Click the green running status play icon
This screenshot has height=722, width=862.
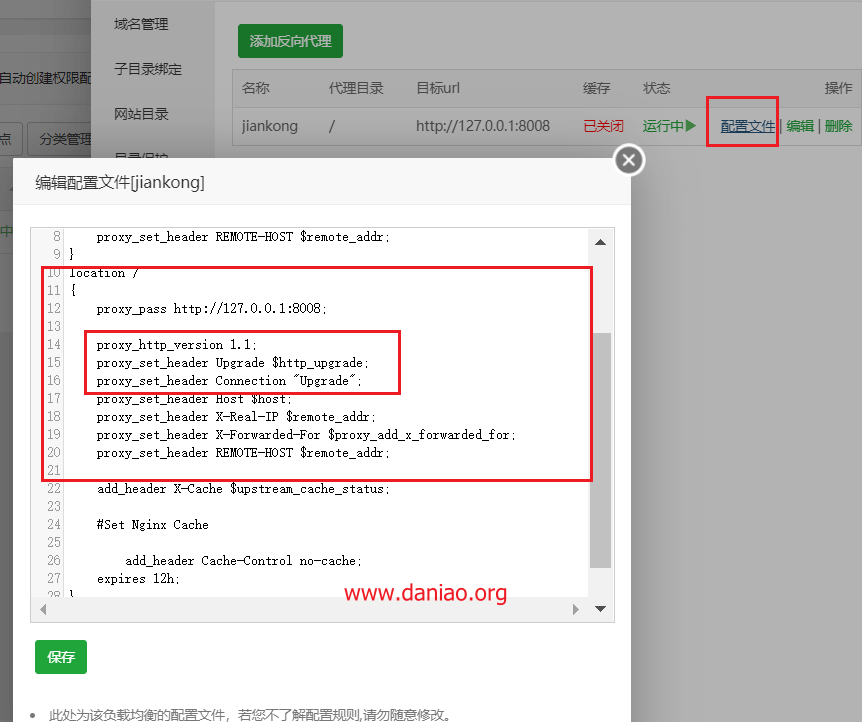[x=691, y=126]
